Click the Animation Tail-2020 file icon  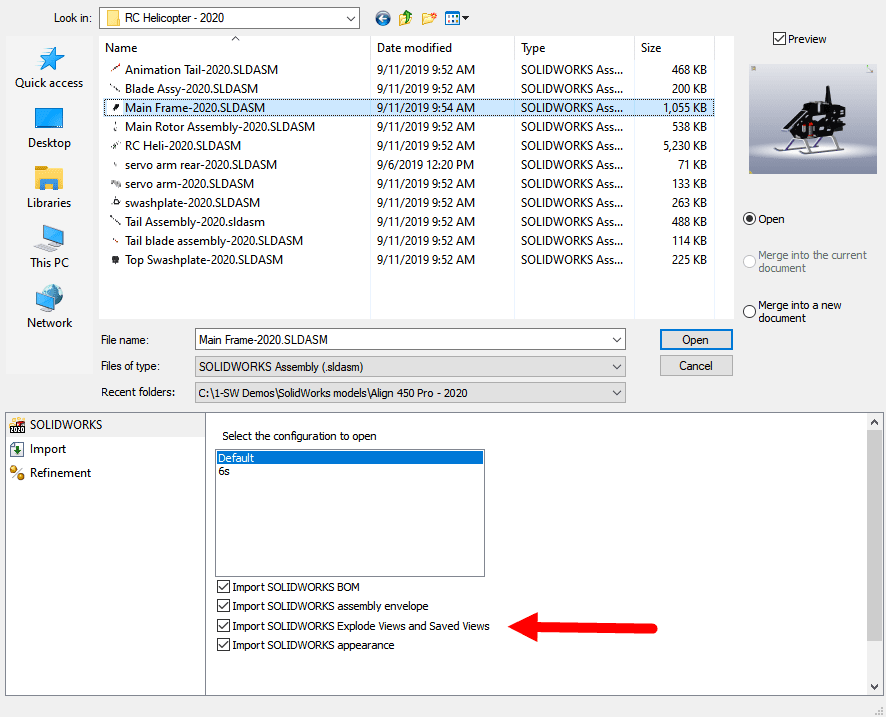pos(115,69)
